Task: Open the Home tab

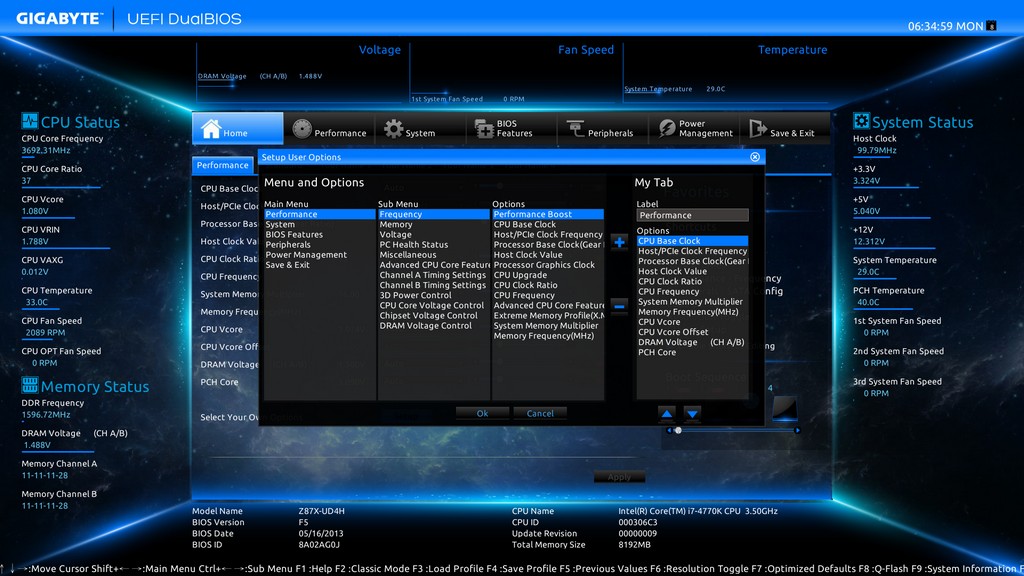Action: [238, 128]
